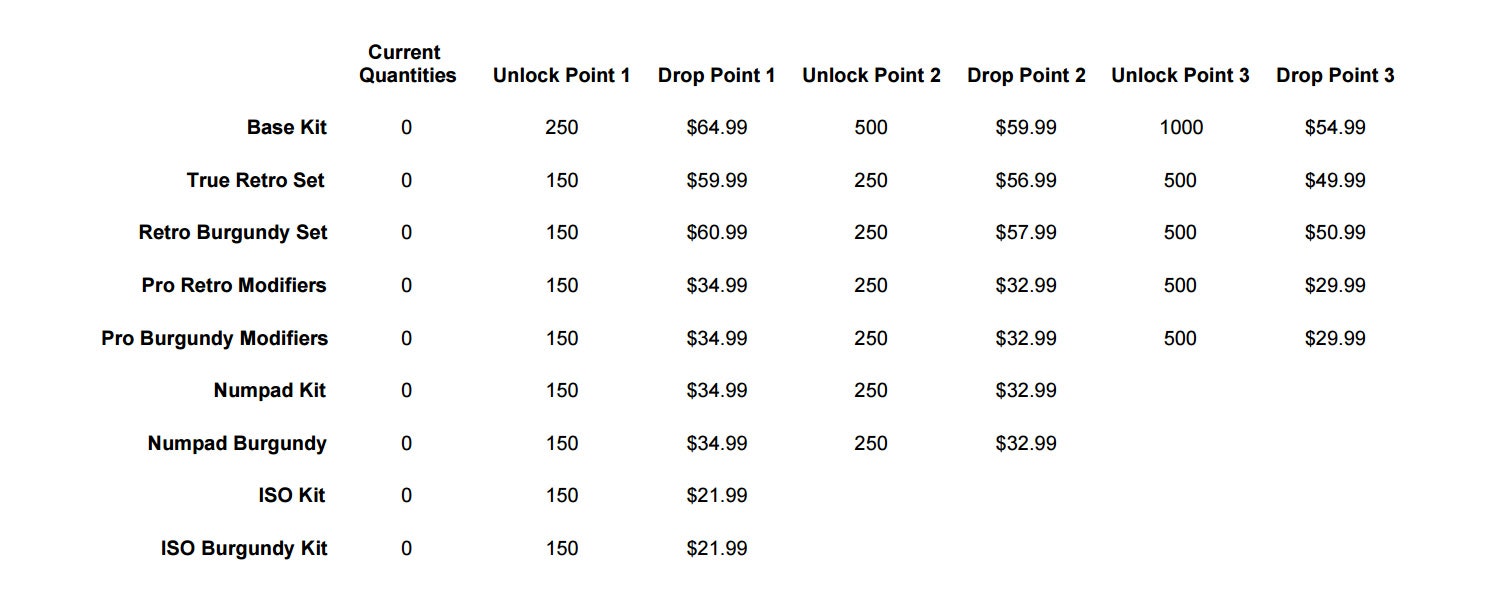Select the Numpad Kit row label
Viewport: 1500px width, 600px height.
tap(270, 391)
